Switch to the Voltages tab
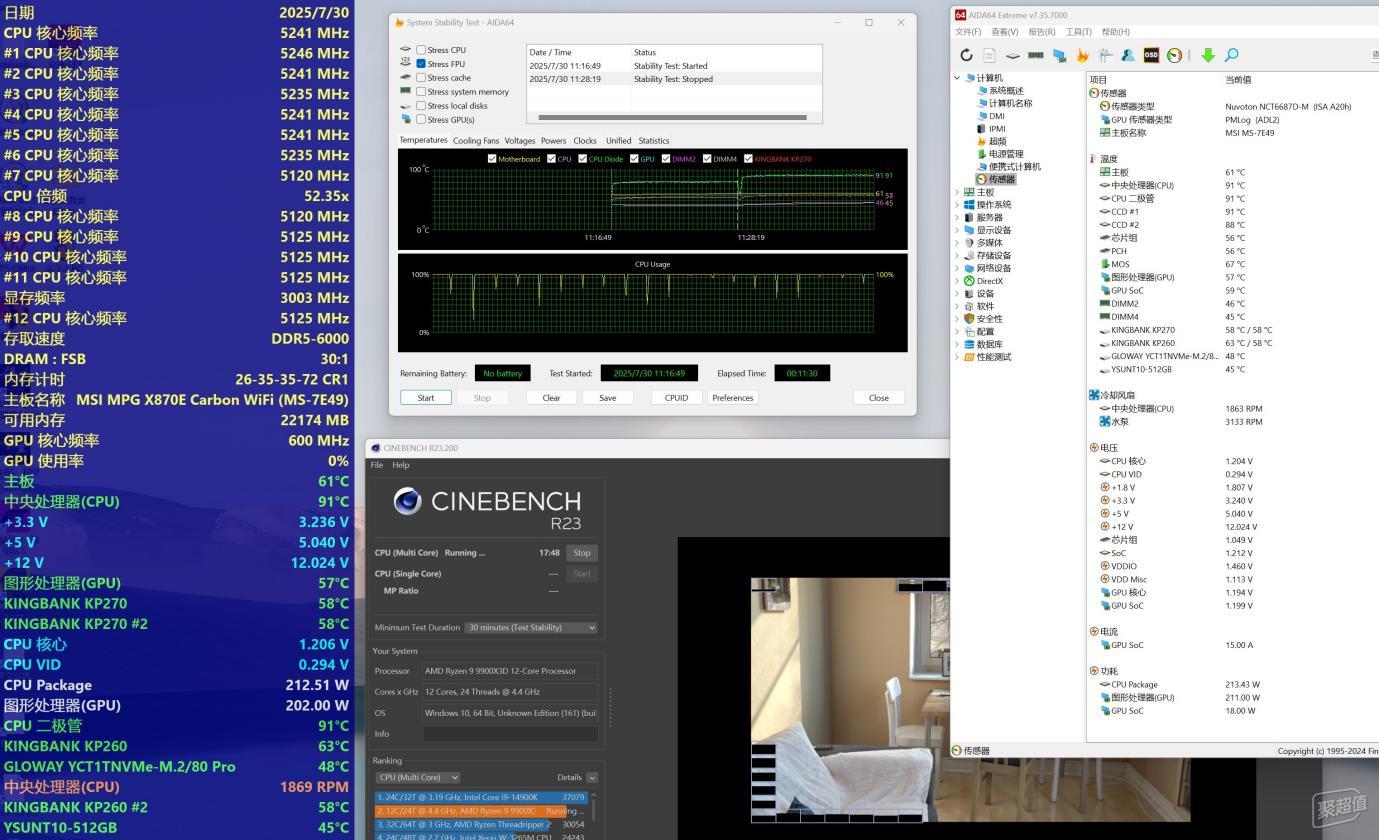1379x840 pixels. tap(520, 141)
